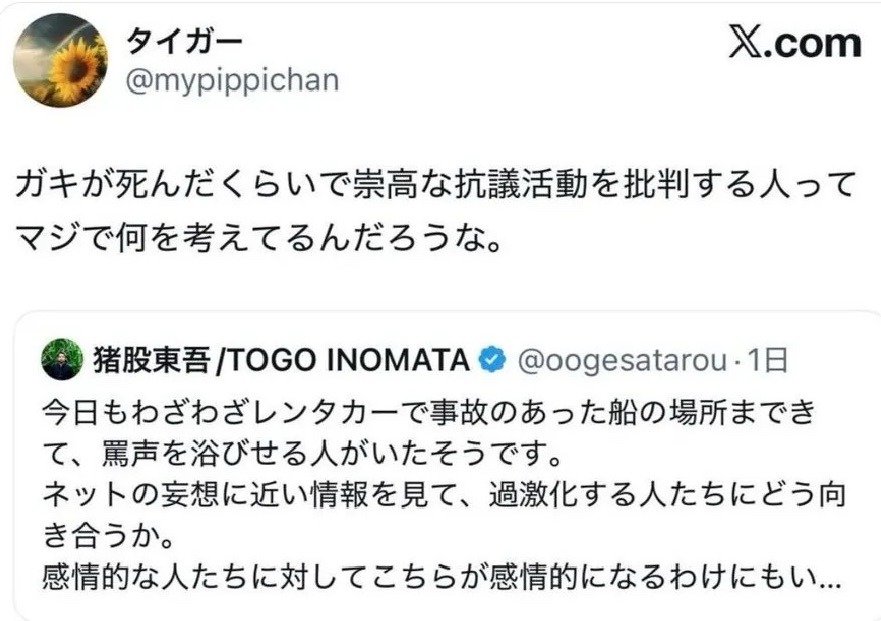Click the separator dot before 1日
Image resolution: width=881 pixels, height=621 pixels.
tap(736, 360)
